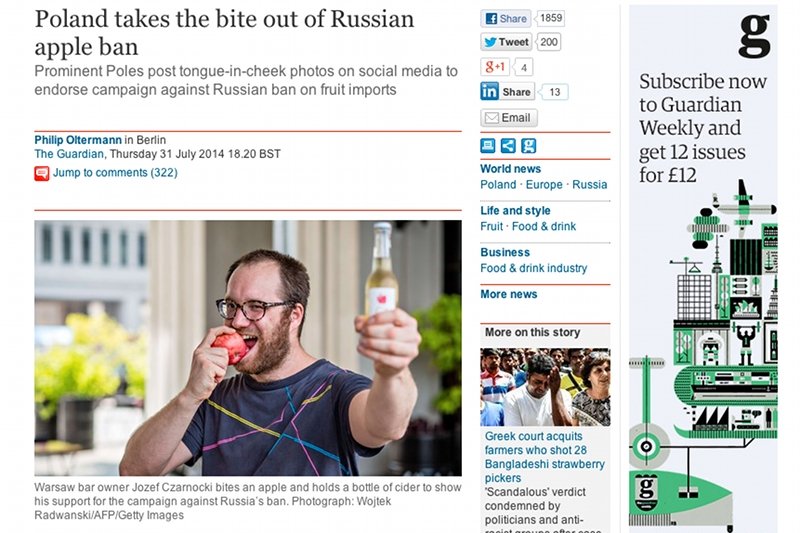
Task: Share the article via LinkedIn button
Action: [x=507, y=92]
